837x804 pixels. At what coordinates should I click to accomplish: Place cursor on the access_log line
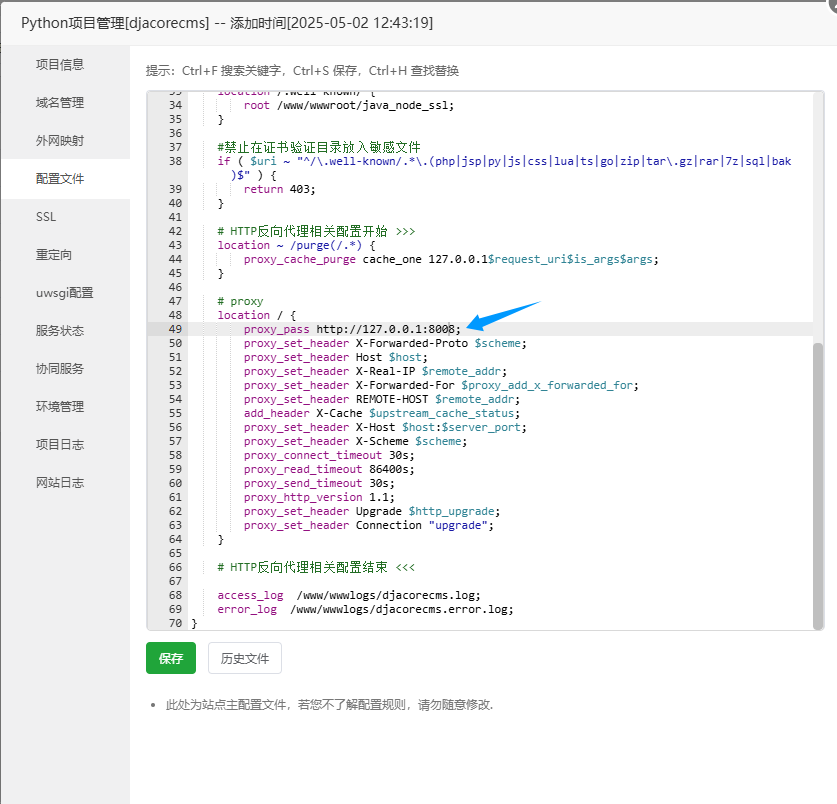pos(348,595)
